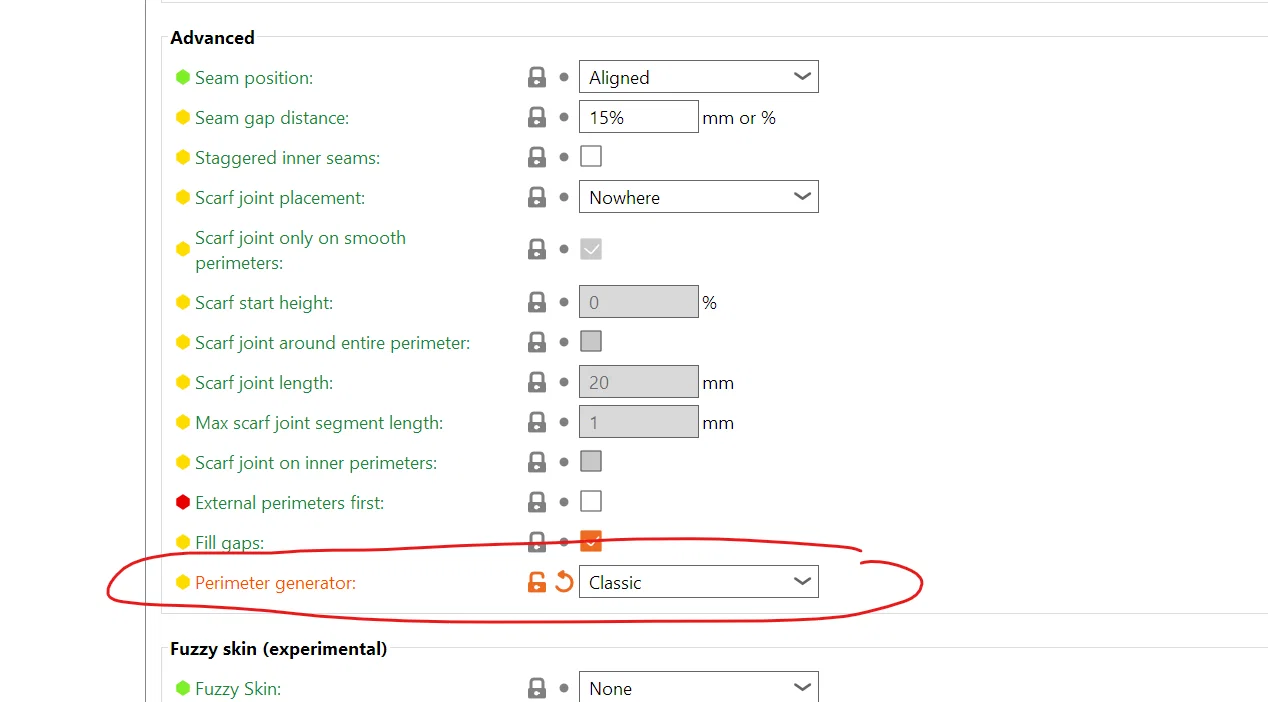Viewport: 1268px width, 702px height.
Task: Open the Perimeter generator Classic dropdown
Action: tap(698, 582)
